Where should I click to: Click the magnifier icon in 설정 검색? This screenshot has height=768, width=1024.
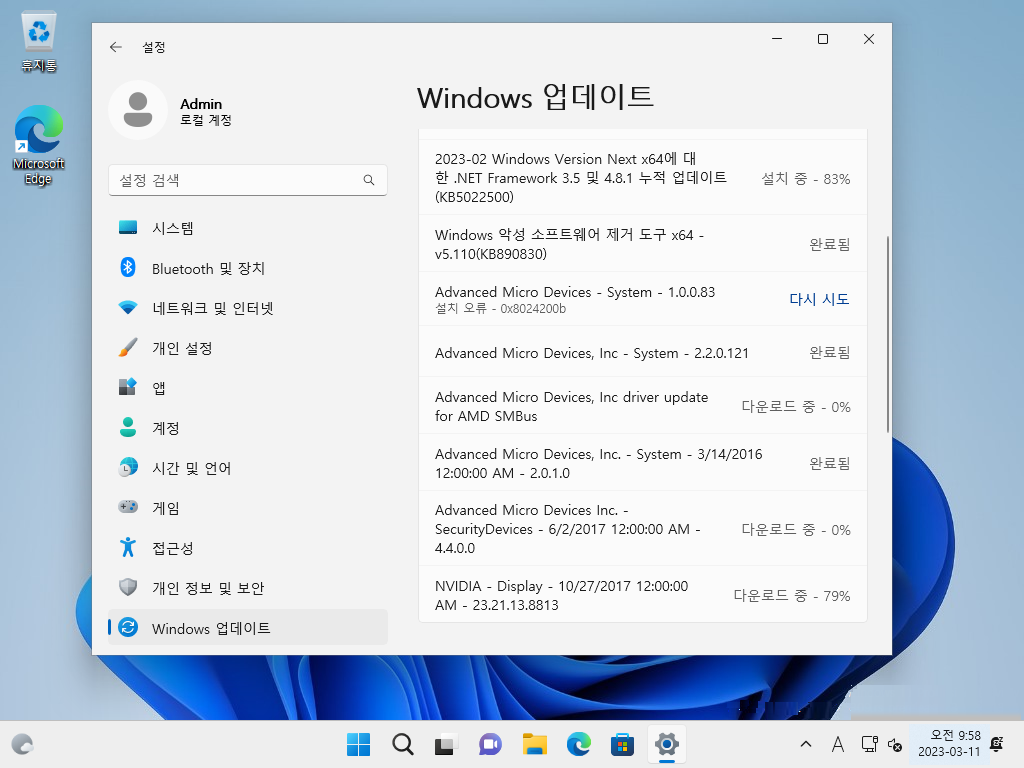[x=369, y=180]
